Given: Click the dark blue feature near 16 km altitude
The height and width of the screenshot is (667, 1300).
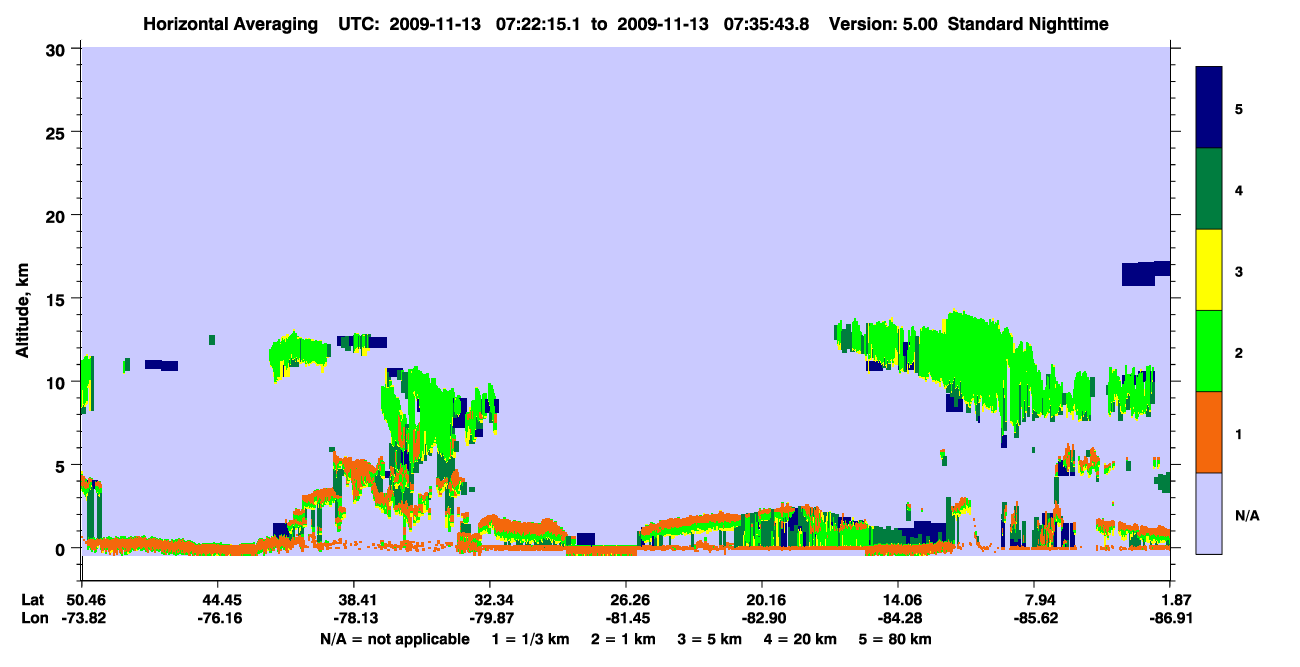Looking at the screenshot, I should pyautogui.click(x=1146, y=273).
